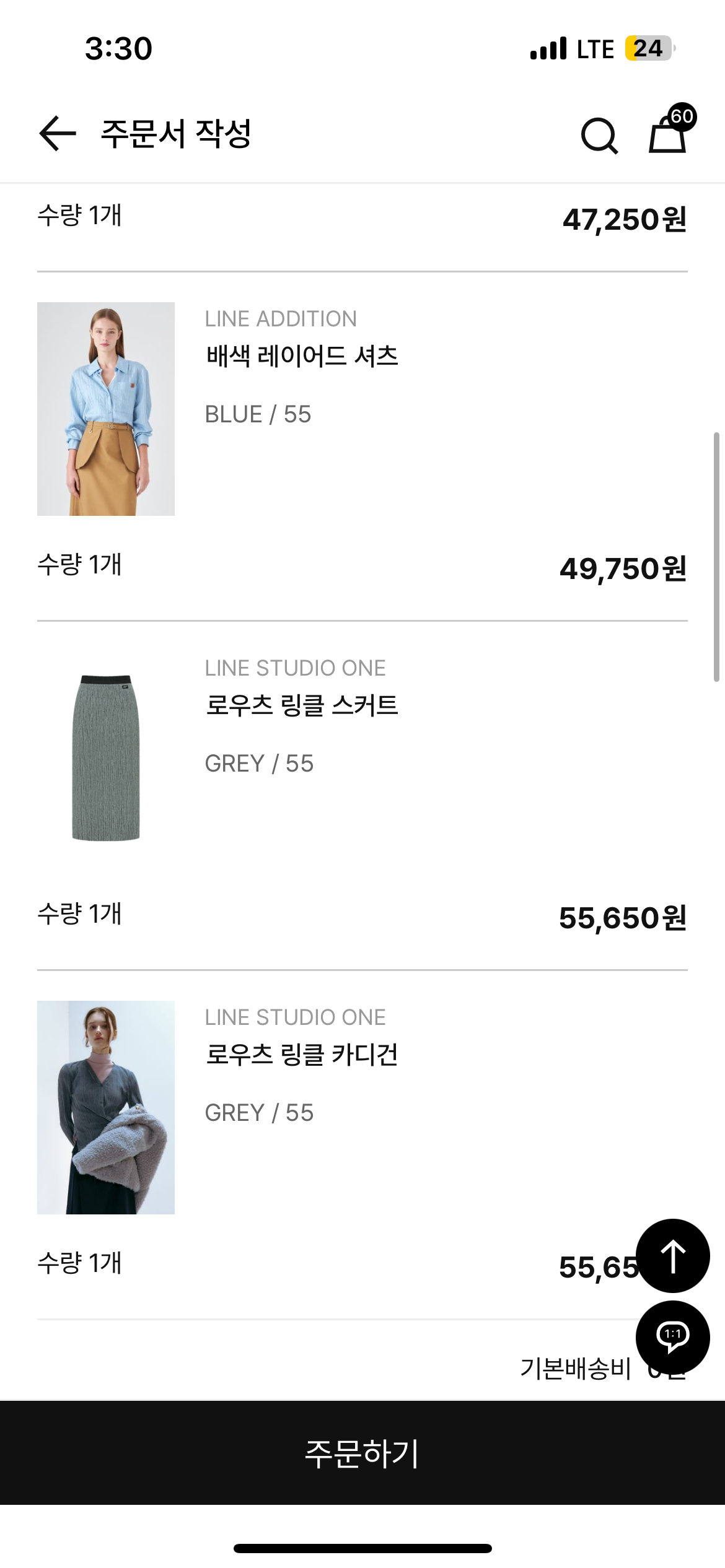Tap the 주문서 작성 page title
Screen dimensions: 725x1568
[176, 133]
